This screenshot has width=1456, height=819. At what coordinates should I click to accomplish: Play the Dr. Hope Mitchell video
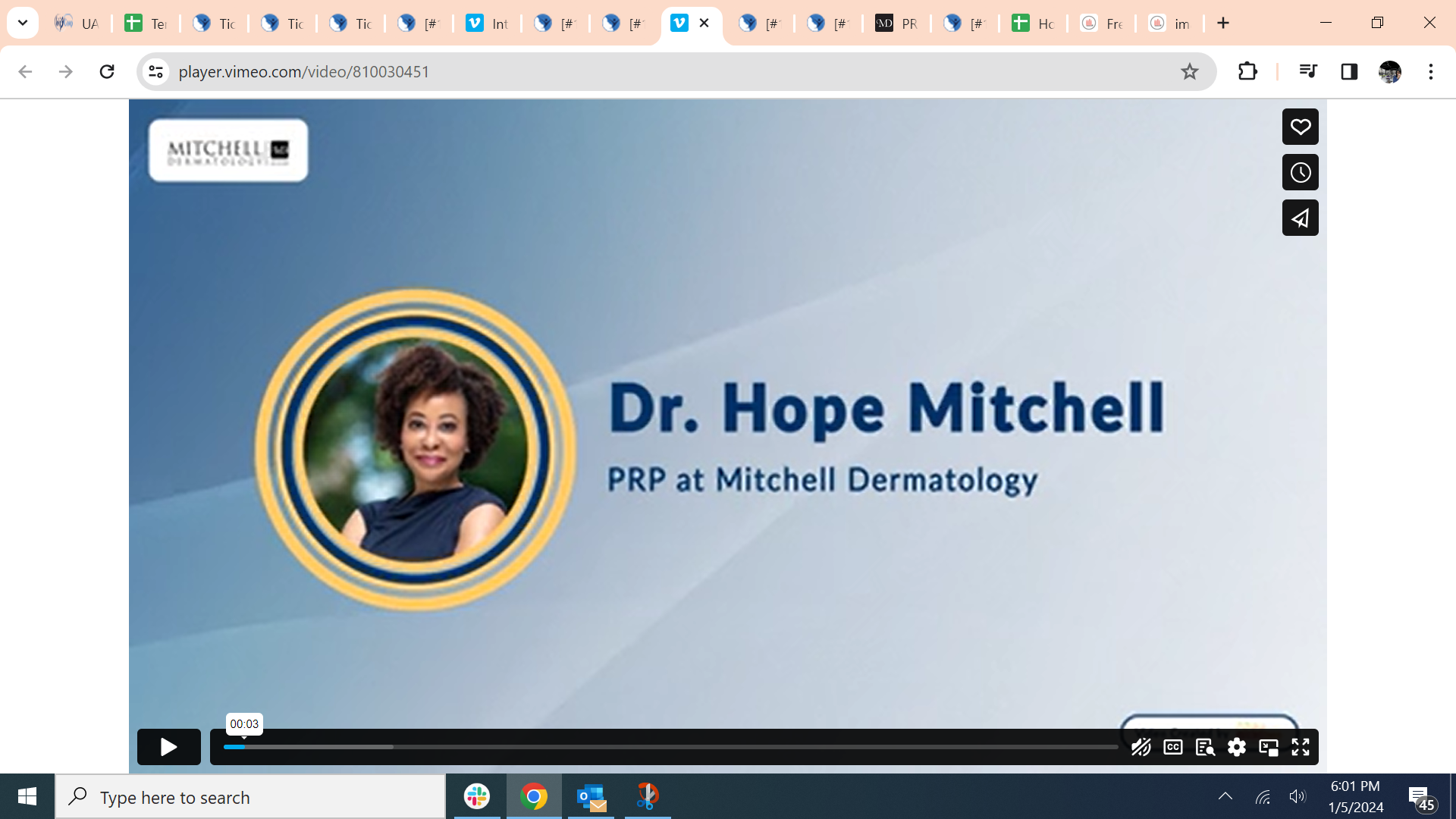pyautogui.click(x=168, y=747)
